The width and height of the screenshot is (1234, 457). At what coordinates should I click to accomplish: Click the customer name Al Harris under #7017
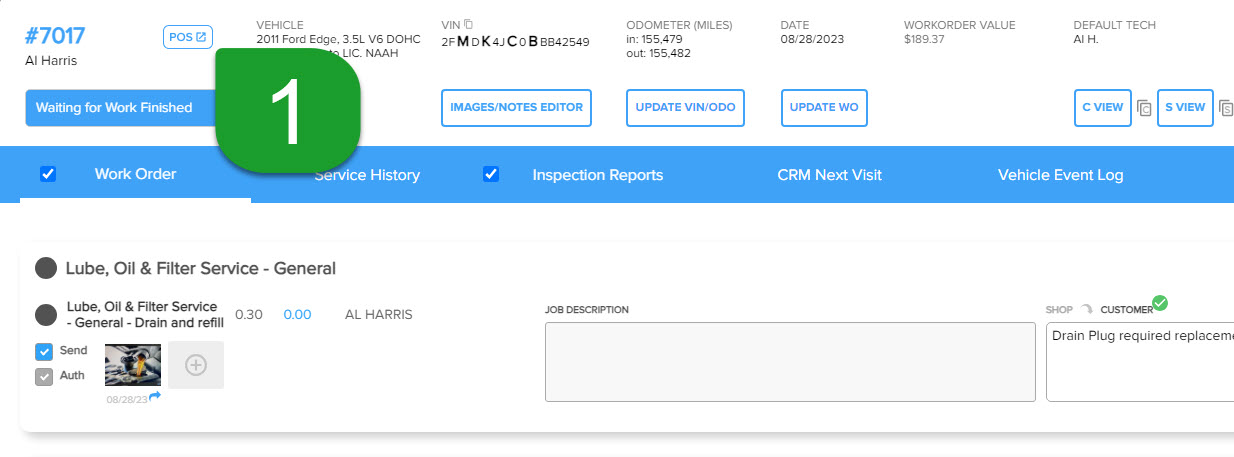(x=52, y=61)
